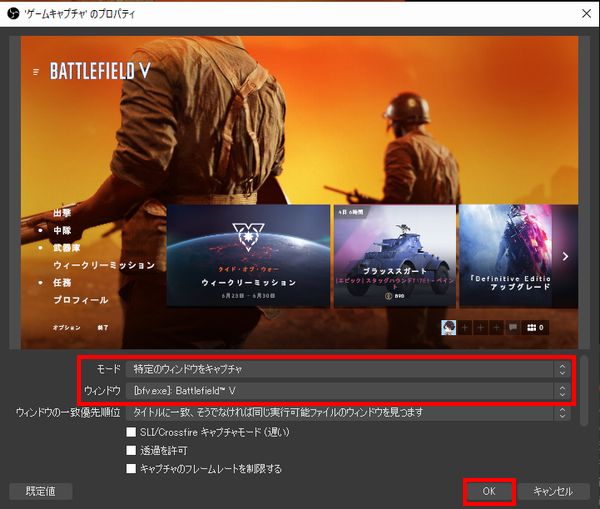Click the first plus squad slot next to avatar
The image size is (600, 509).
click(x=465, y=328)
